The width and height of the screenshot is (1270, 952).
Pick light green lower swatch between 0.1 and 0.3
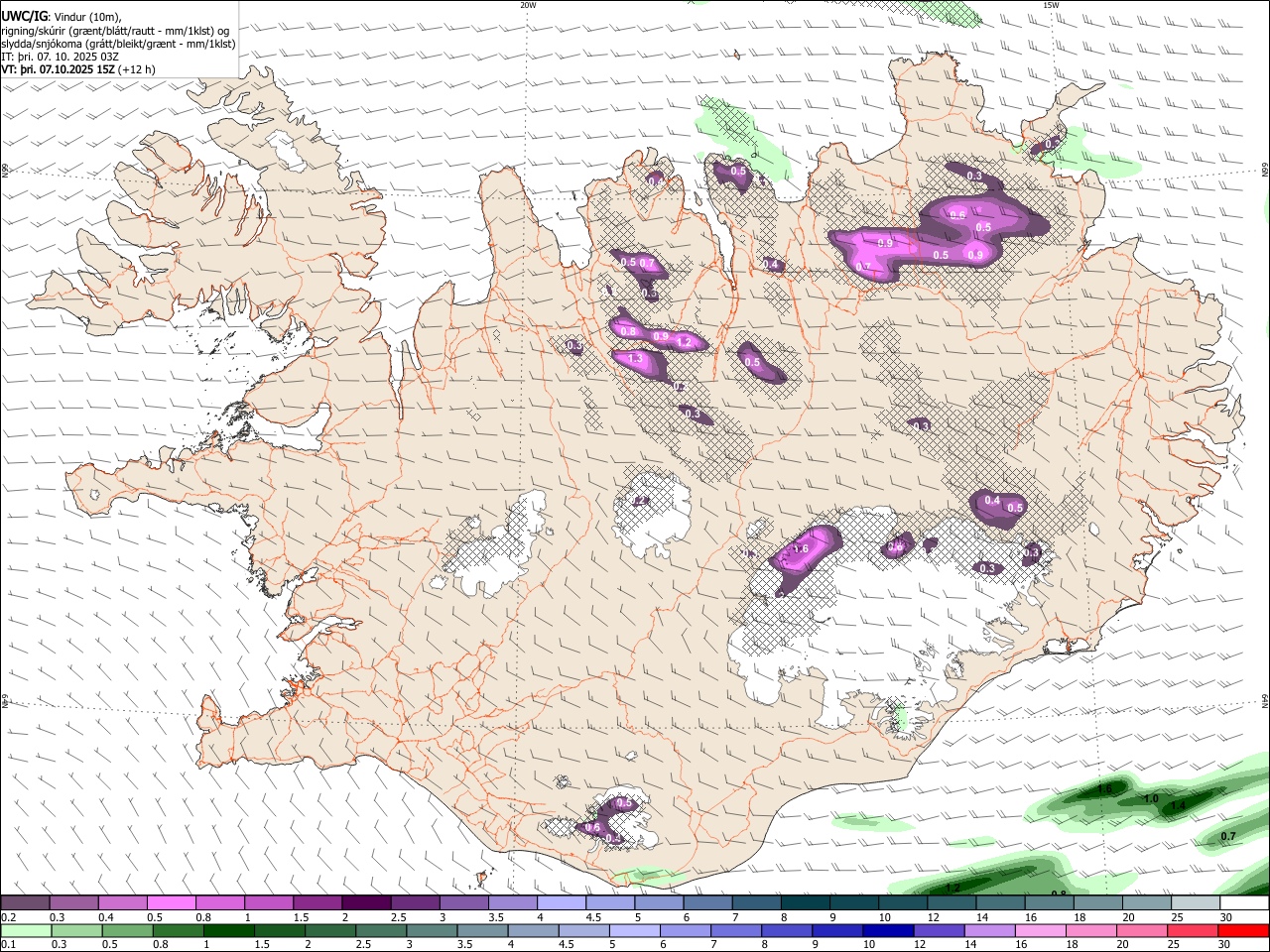(x=27, y=931)
